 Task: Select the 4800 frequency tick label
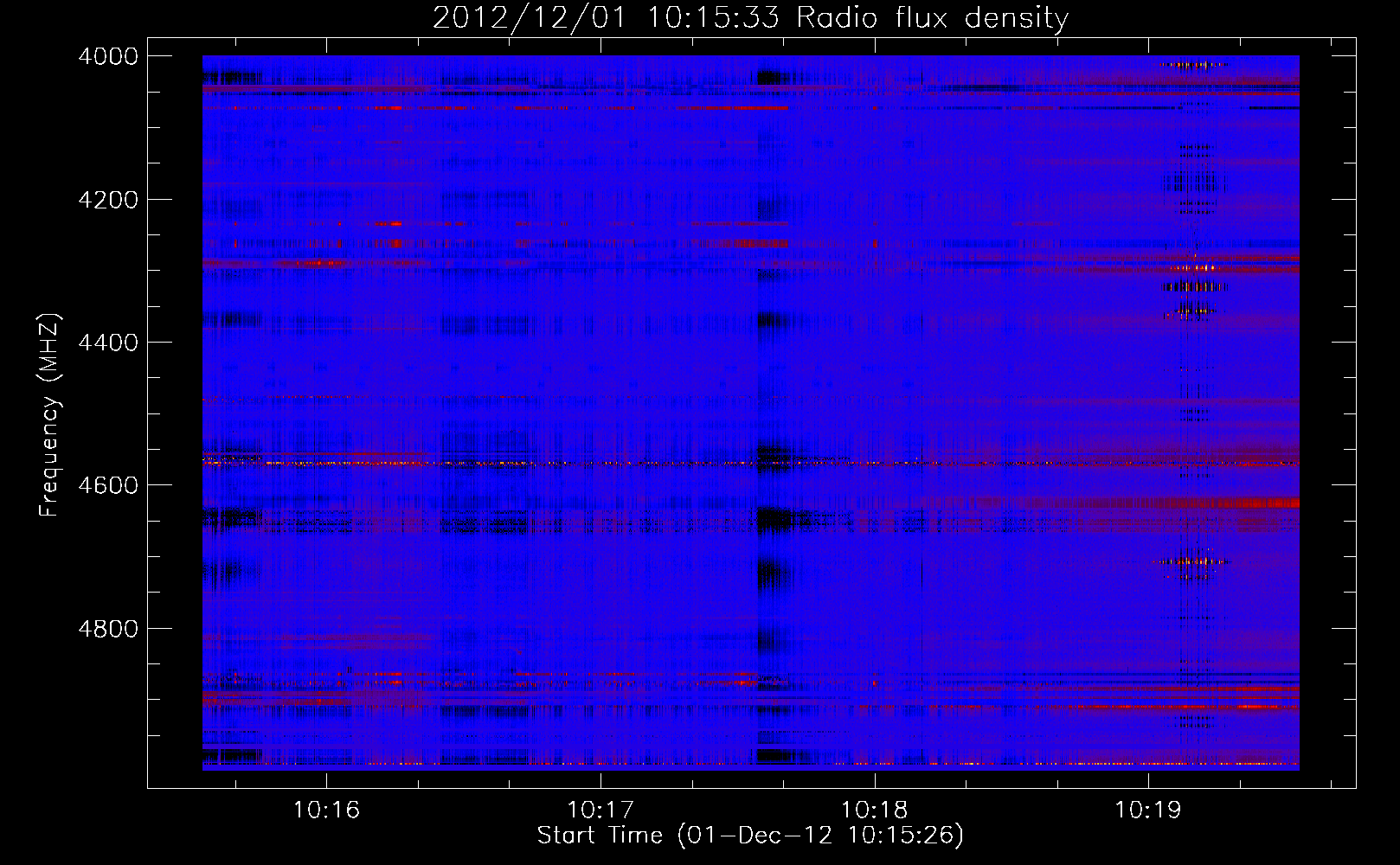coord(108,628)
